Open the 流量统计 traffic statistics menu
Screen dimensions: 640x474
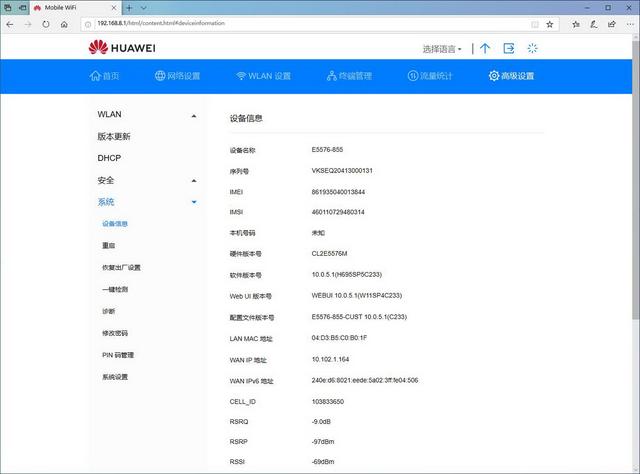click(x=430, y=76)
